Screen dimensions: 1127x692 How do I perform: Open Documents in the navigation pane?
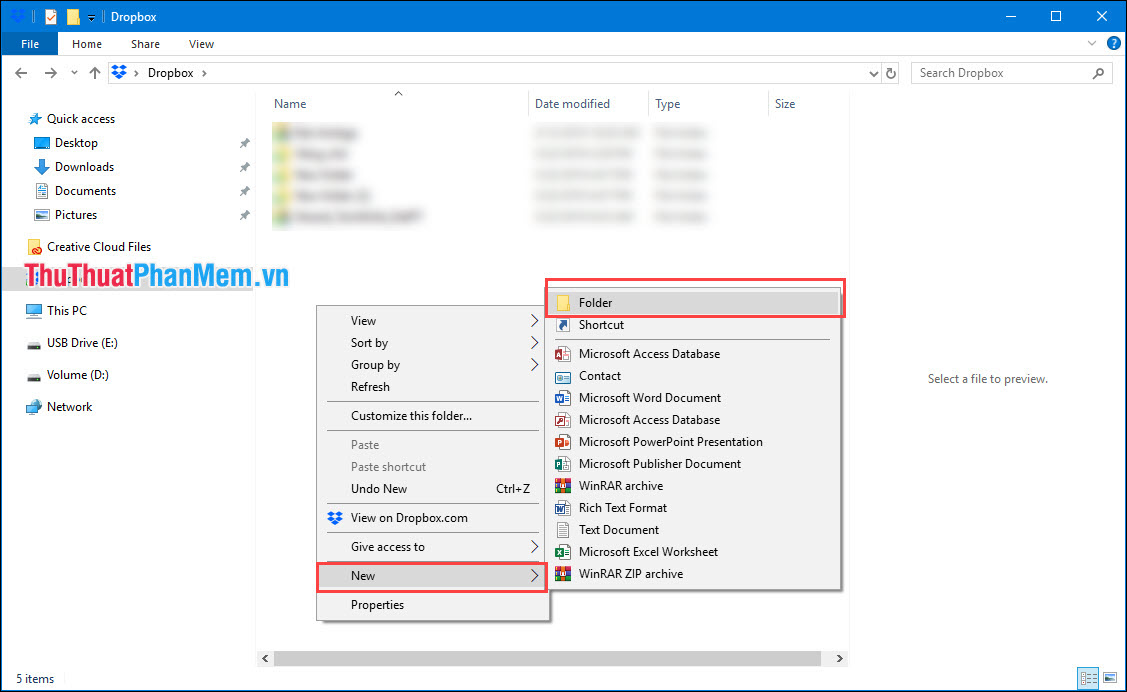85,190
